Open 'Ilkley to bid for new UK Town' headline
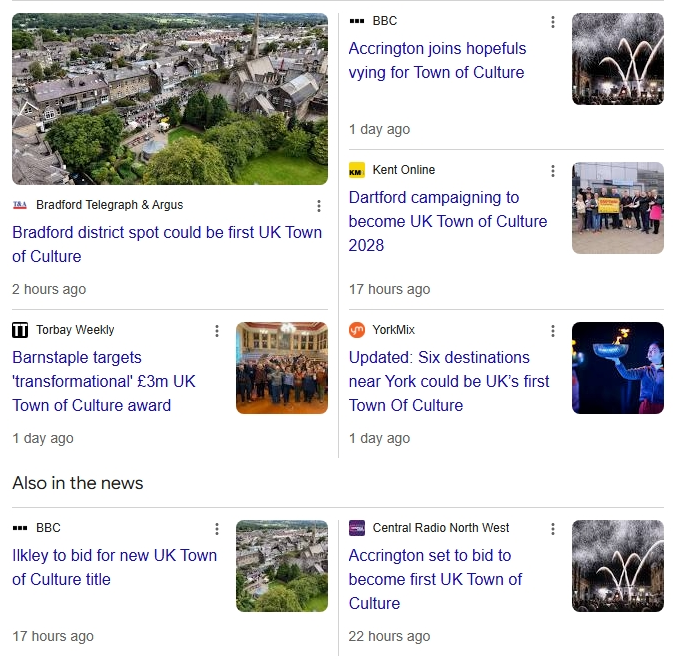Screen dimensions: 675x659 pos(114,567)
